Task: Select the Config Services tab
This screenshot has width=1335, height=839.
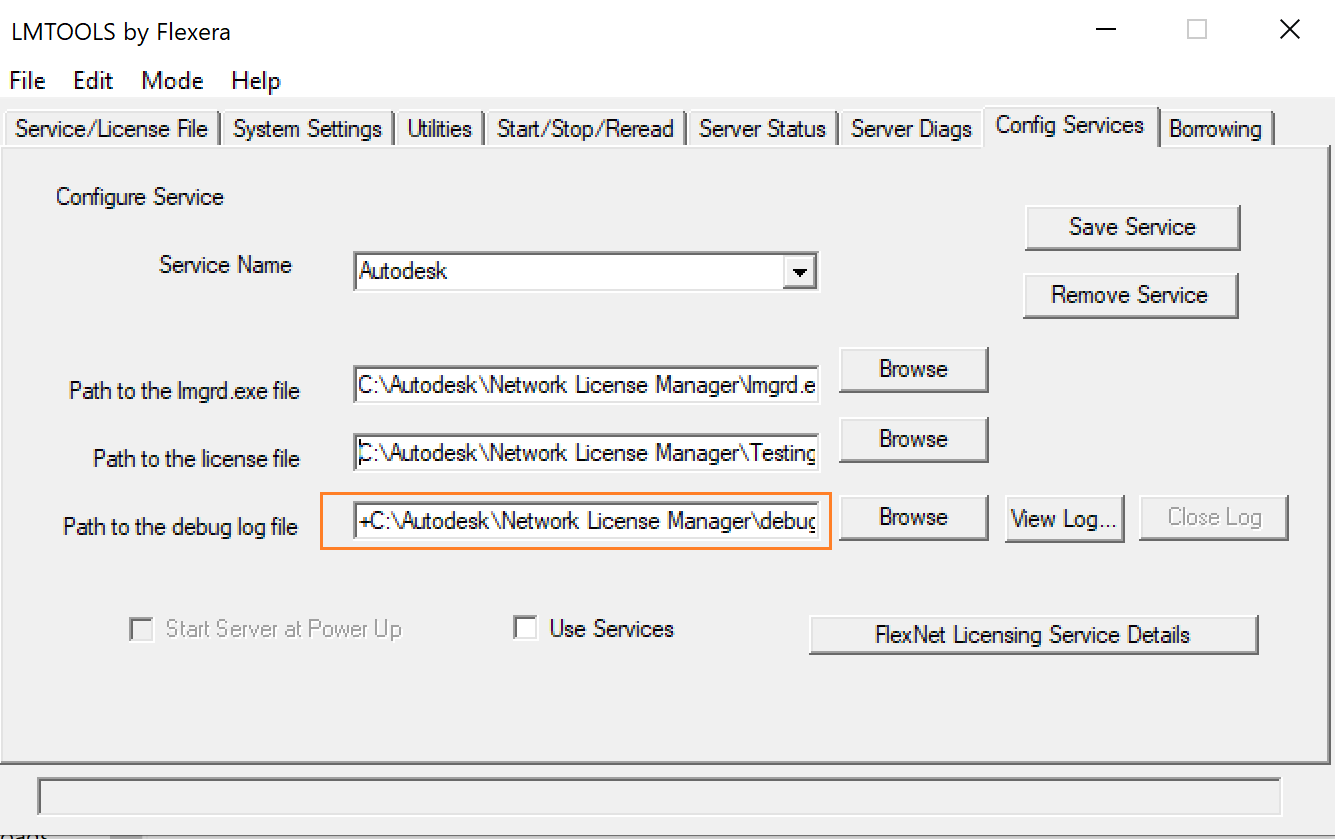Action: pos(1070,126)
